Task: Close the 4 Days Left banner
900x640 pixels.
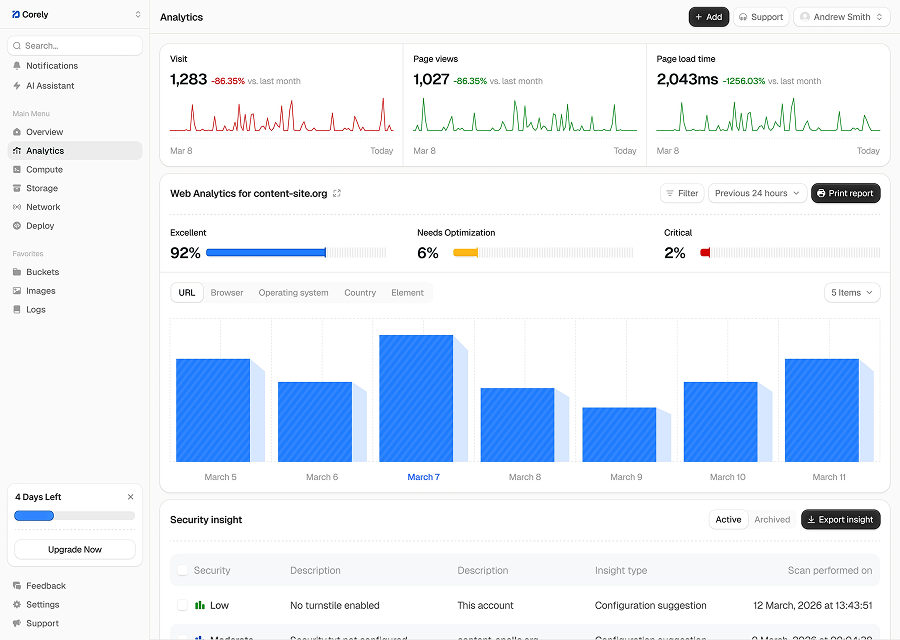Action: tap(130, 497)
